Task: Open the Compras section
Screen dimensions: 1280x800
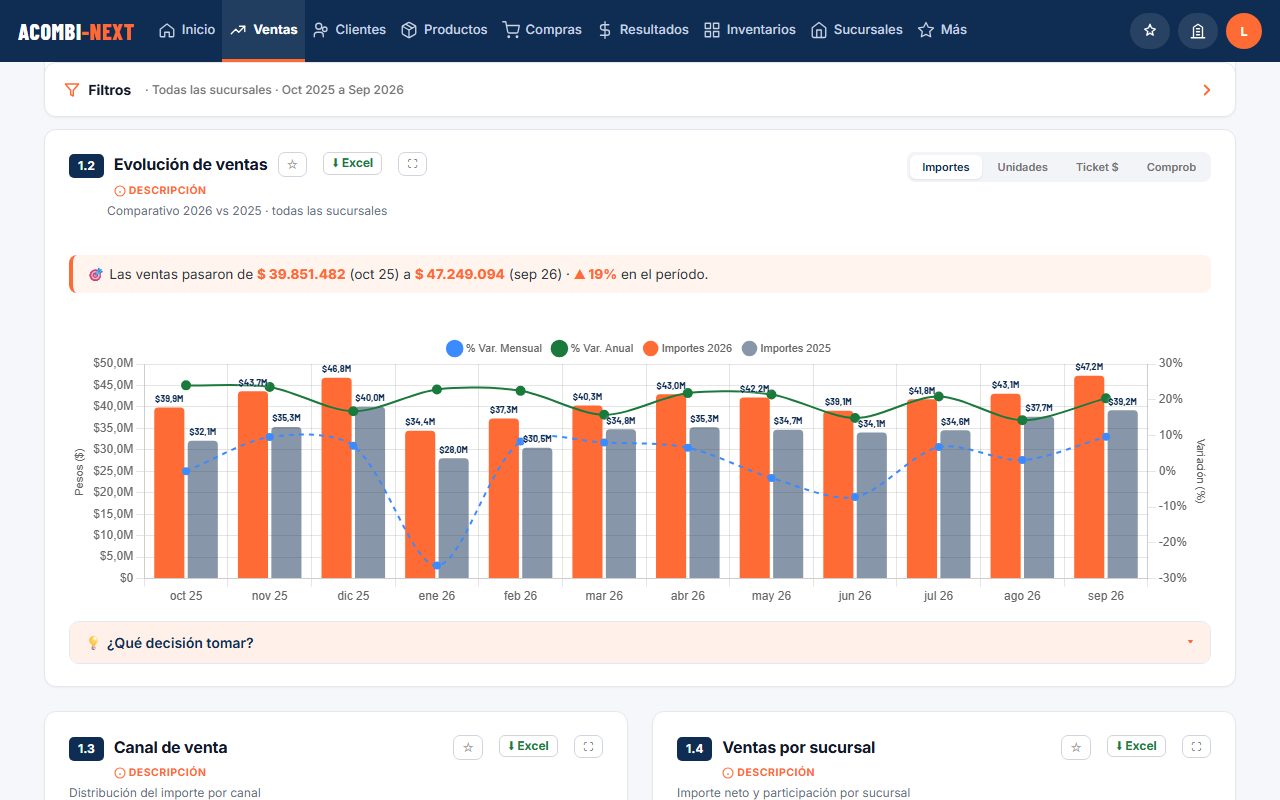Action: coord(542,30)
